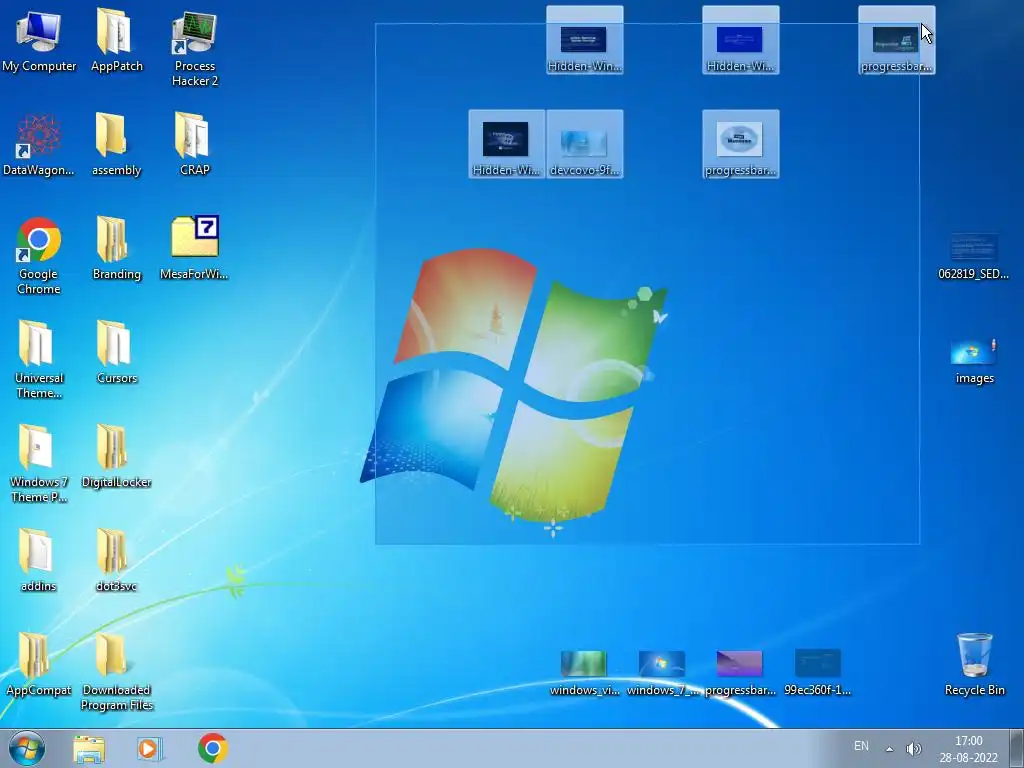
Task: Select the Recycle Bin icon
Action: pyautogui.click(x=974, y=665)
